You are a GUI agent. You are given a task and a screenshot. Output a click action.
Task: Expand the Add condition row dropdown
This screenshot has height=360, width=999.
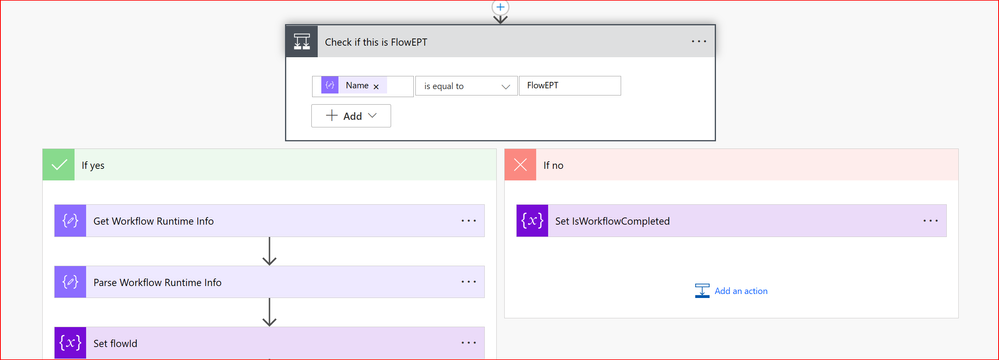(x=351, y=116)
